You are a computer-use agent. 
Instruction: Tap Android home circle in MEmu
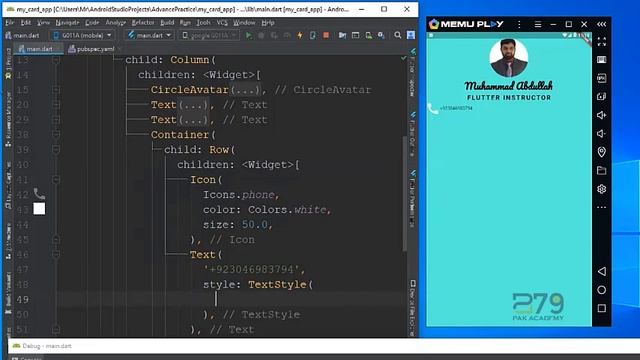coord(602,290)
